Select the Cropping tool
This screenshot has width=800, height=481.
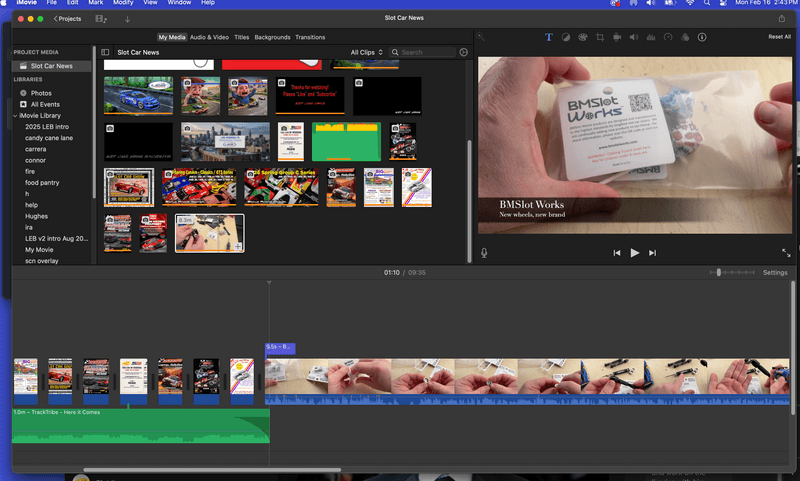pos(600,37)
